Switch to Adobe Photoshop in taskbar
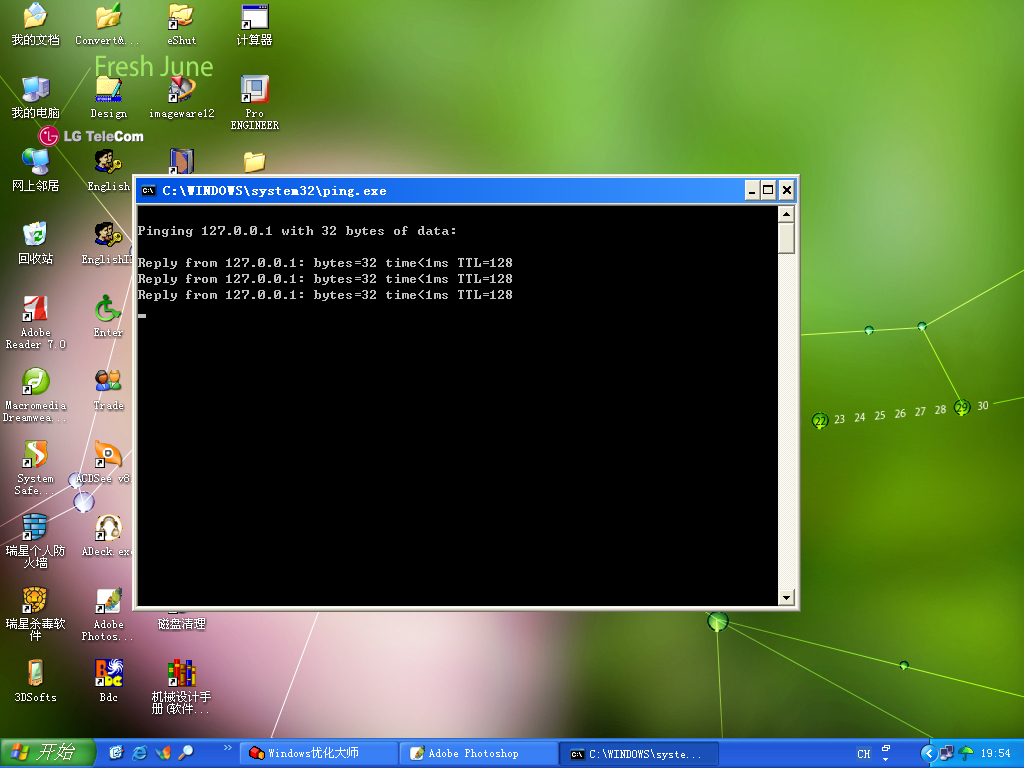This screenshot has height=768, width=1024. (x=478, y=753)
